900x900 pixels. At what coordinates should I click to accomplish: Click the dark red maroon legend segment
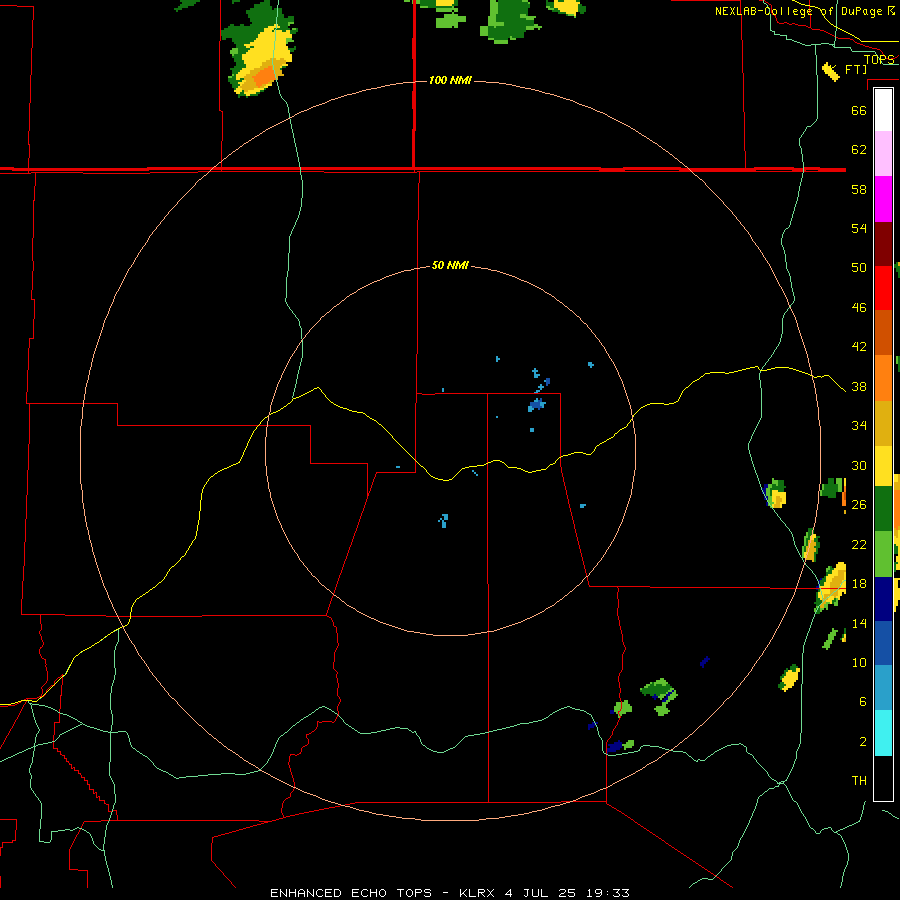pyautogui.click(x=883, y=244)
